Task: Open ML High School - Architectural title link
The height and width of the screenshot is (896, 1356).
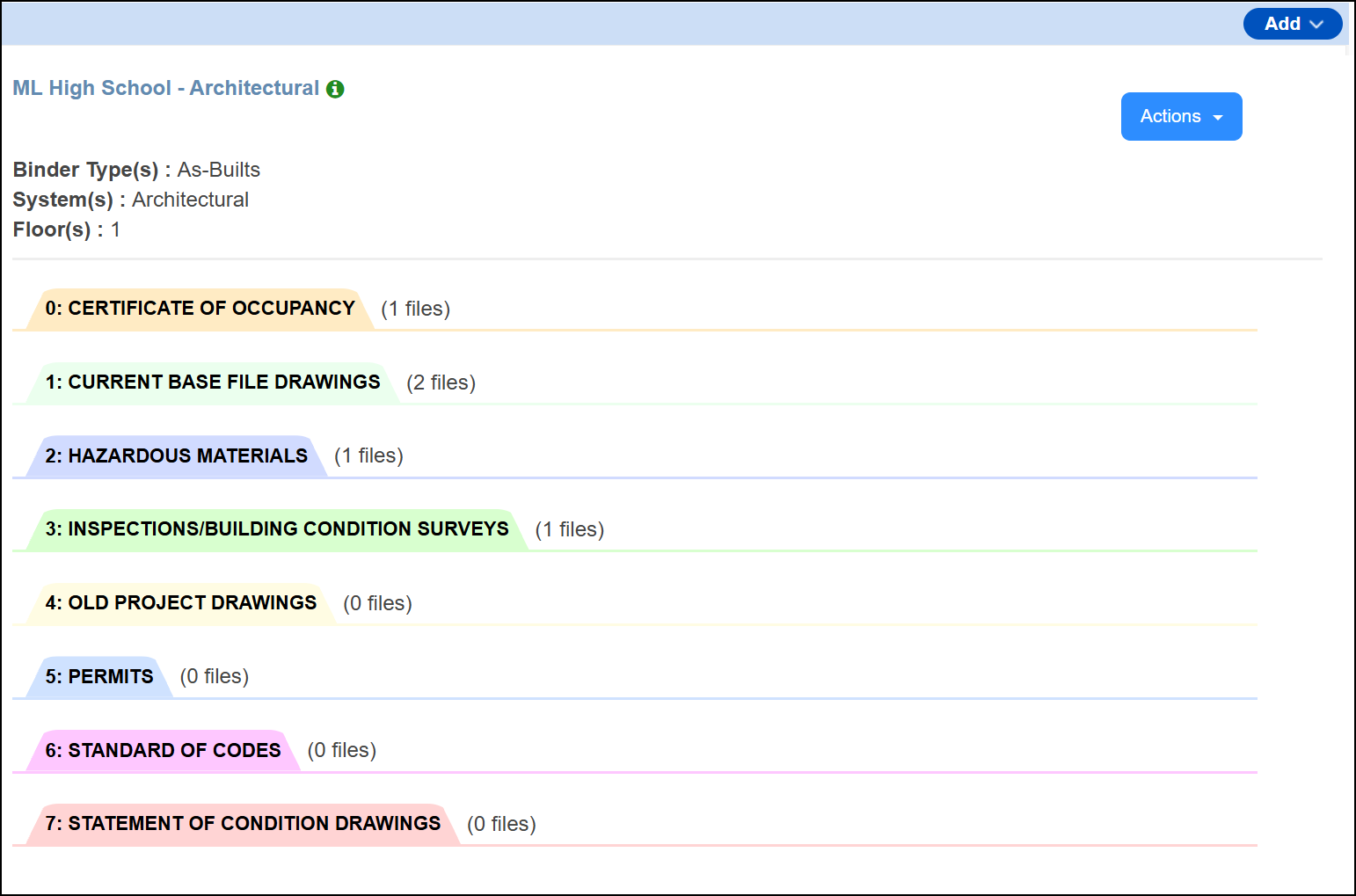Action: 166,88
